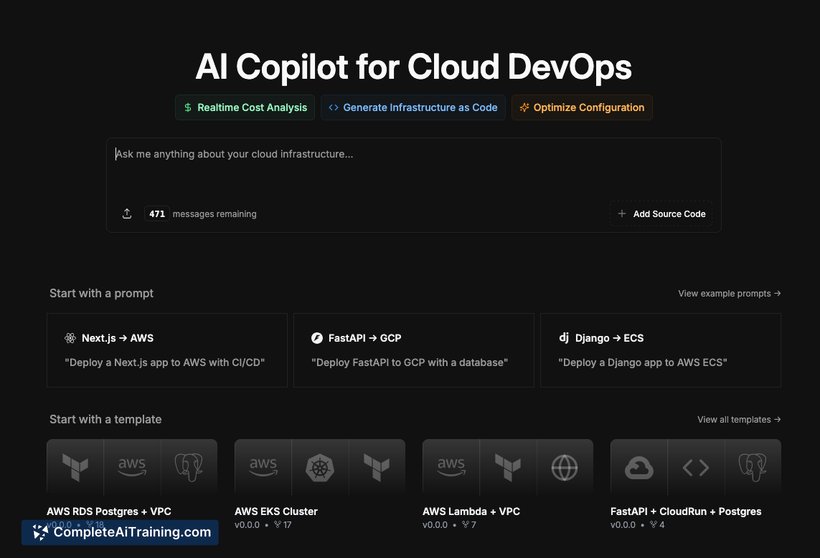Click Terraform icon in AWS Lambda + VPC template
The height and width of the screenshot is (558, 820).
[x=508, y=467]
